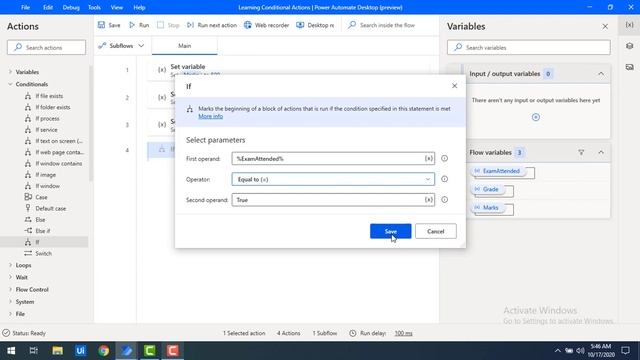
Task: Open Windows Start menu
Action: (x=11, y=351)
